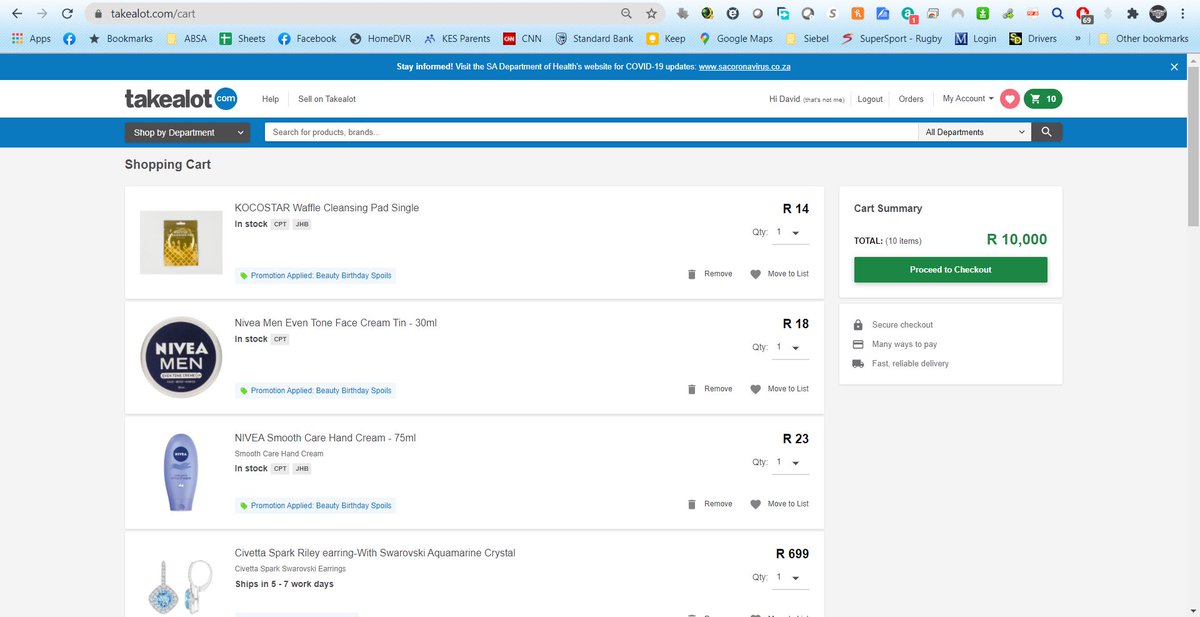The height and width of the screenshot is (617, 1200).
Task: Show more bookmarks with the chevron
Action: 1078,39
